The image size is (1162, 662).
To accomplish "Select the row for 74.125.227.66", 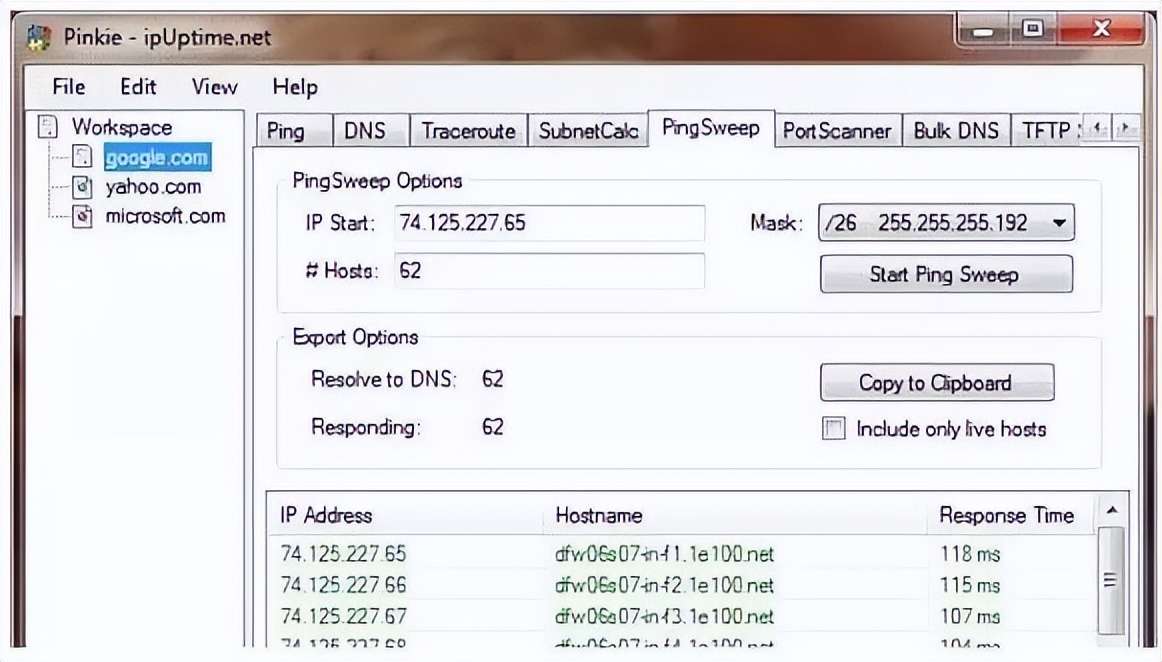I will pyautogui.click(x=680, y=585).
